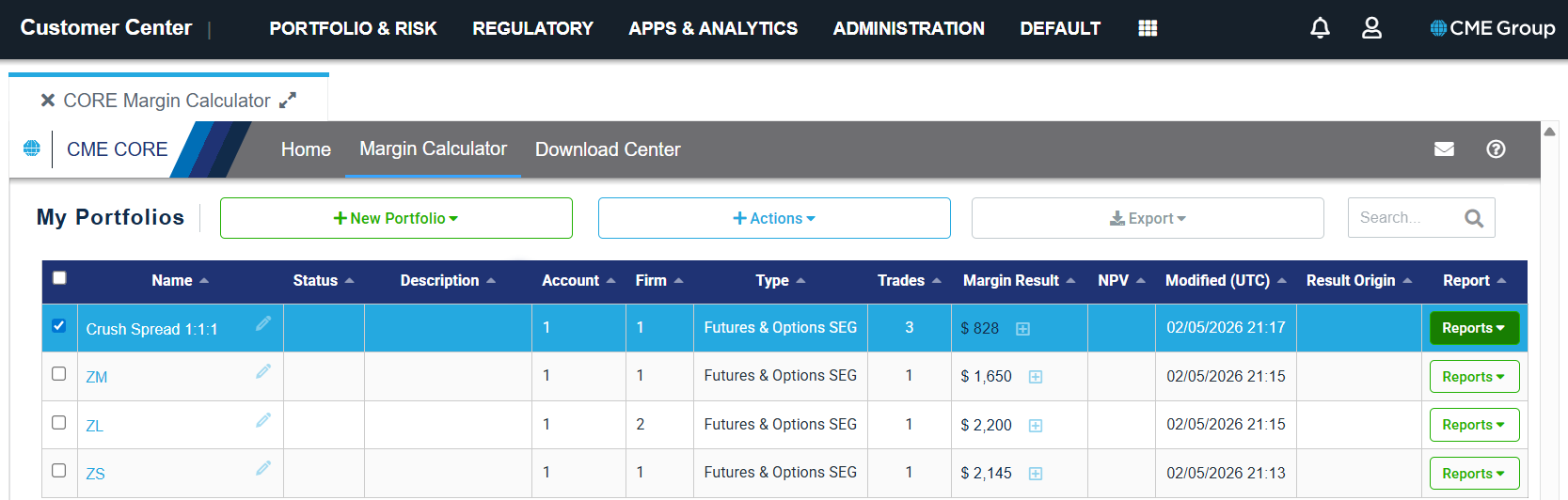Uncheck the Crush Spread 1:1:1 row checkbox
1568x500 pixels.
58,325
